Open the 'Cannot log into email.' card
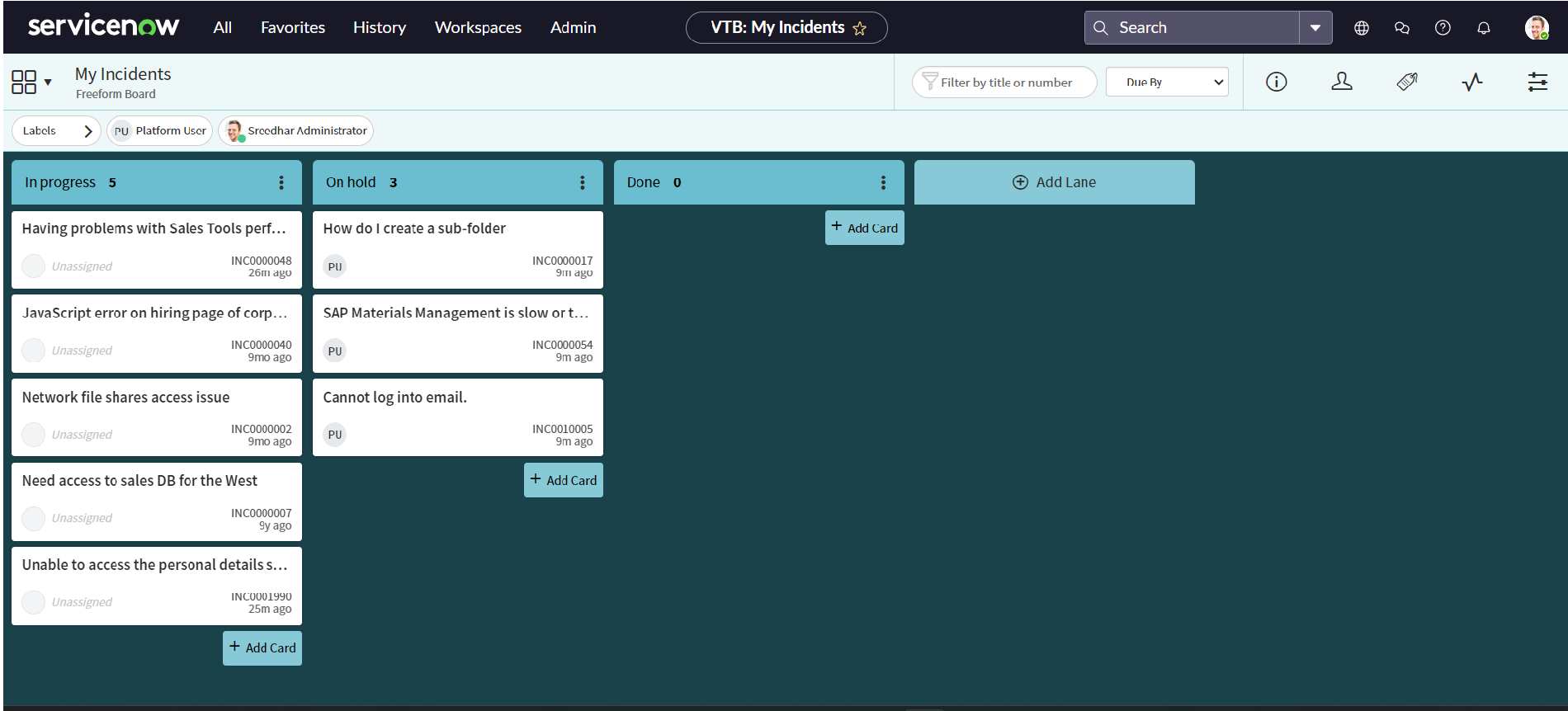 458,417
